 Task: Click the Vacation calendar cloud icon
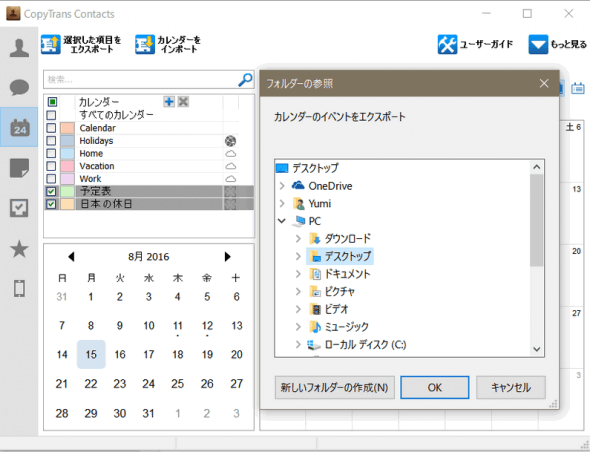(231, 166)
